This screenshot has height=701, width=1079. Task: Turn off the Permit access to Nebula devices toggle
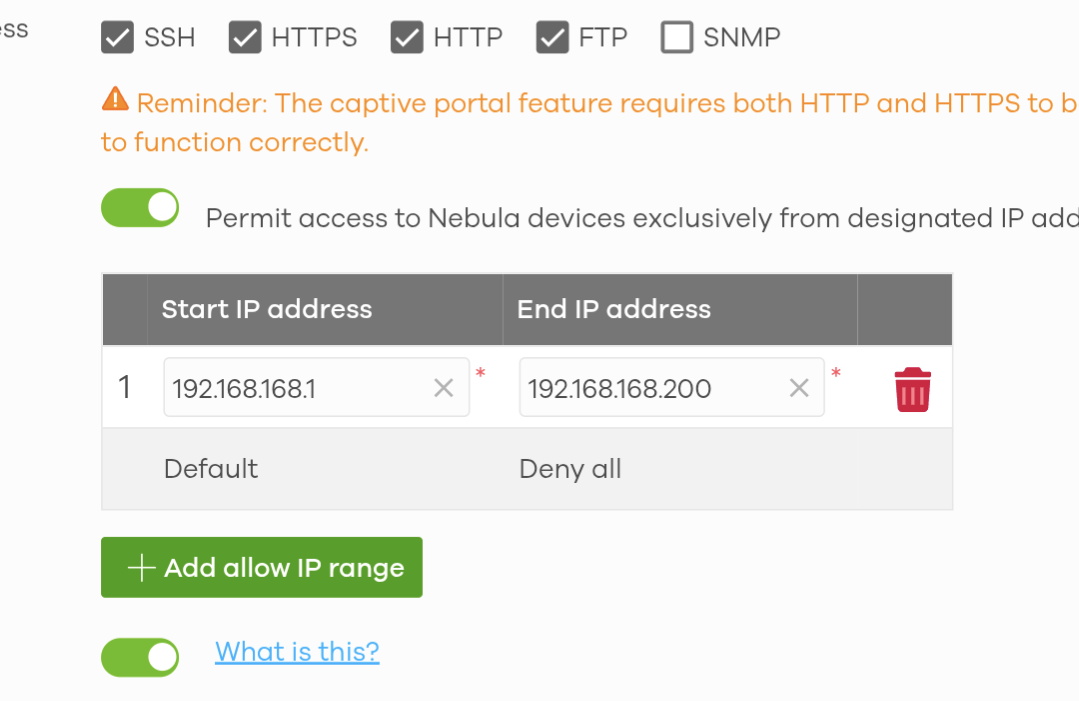tap(140, 208)
